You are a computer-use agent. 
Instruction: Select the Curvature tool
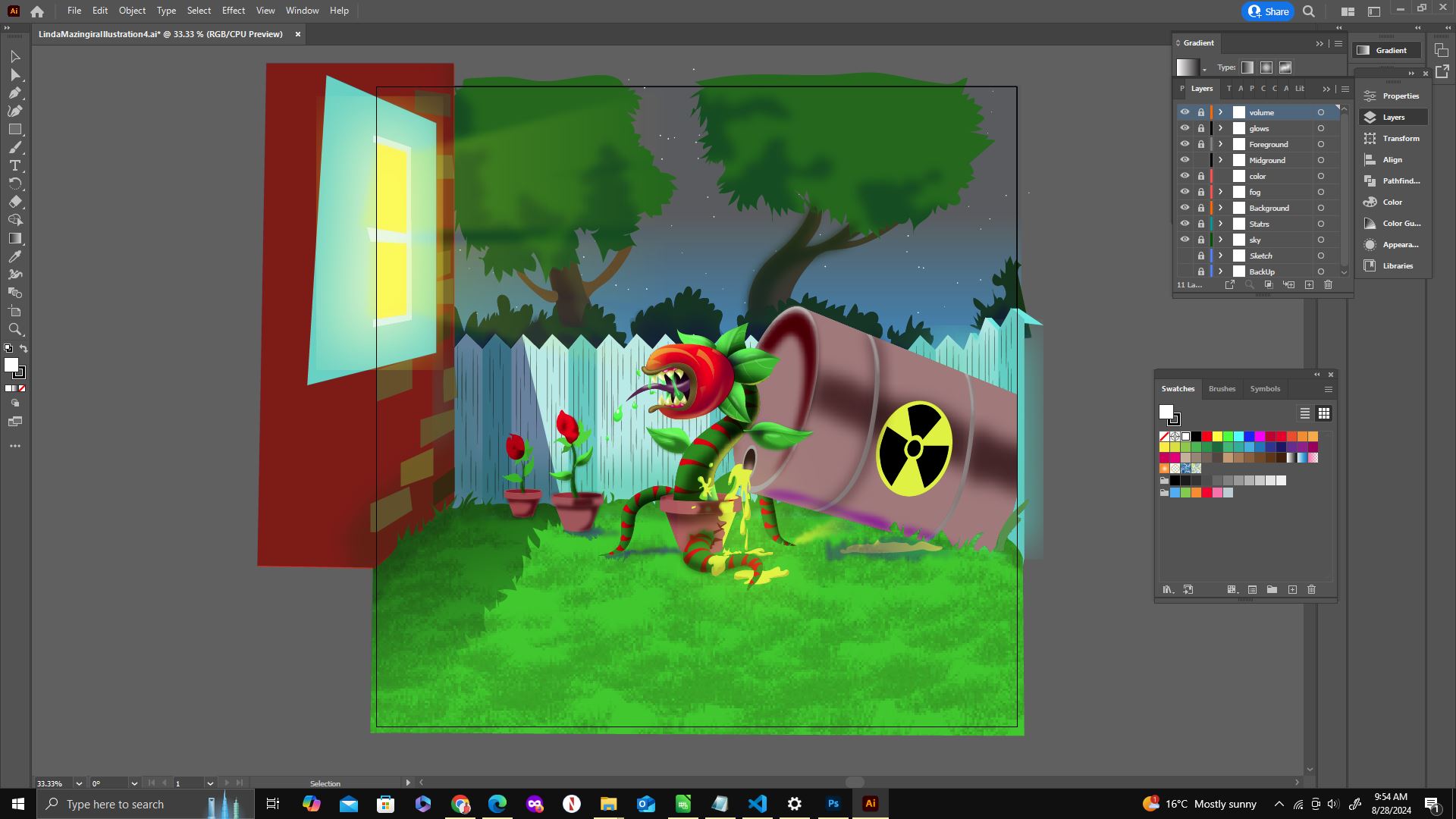click(x=14, y=111)
